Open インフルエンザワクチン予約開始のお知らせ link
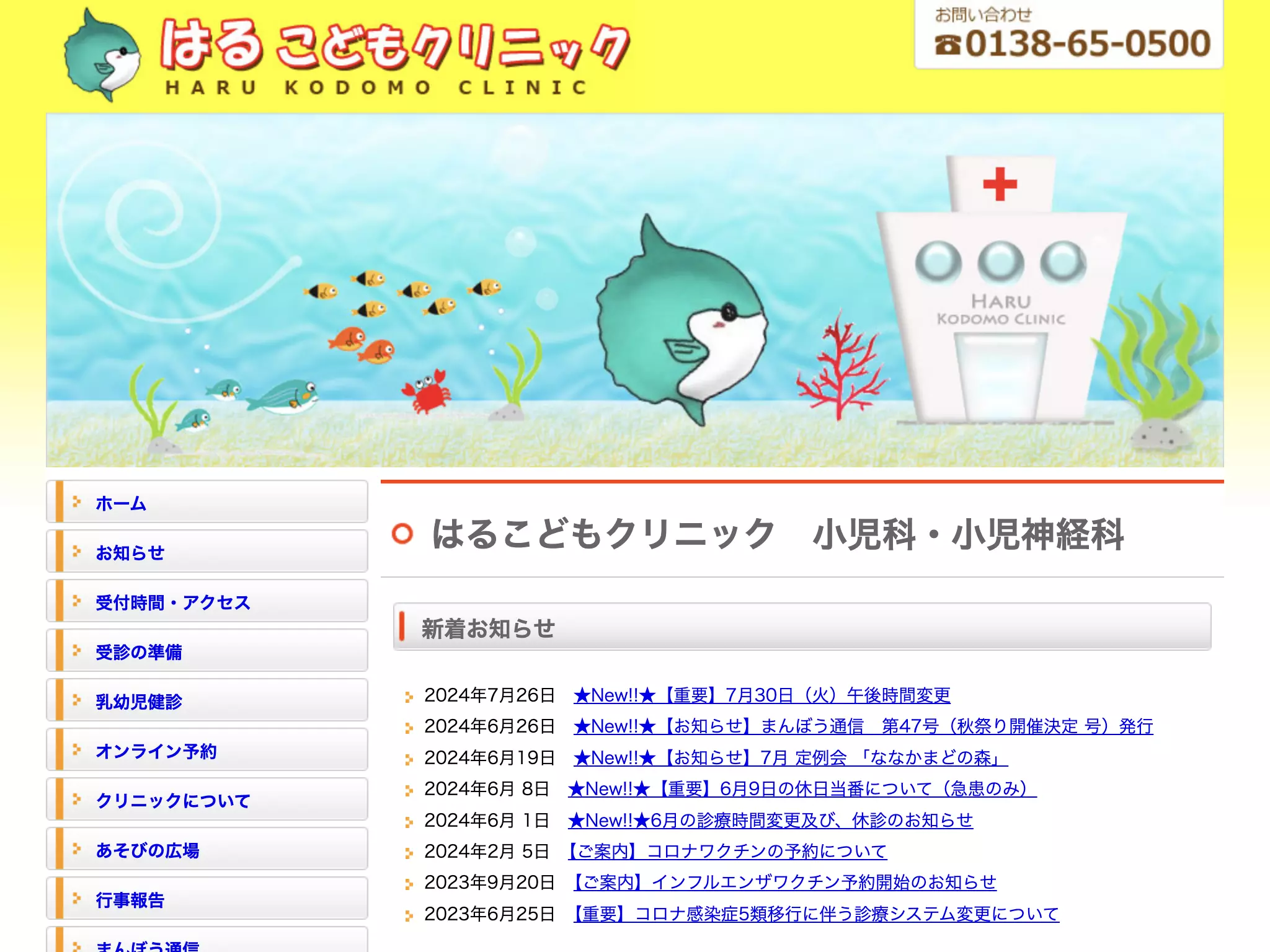Screen dimensions: 1270x952 (784, 883)
